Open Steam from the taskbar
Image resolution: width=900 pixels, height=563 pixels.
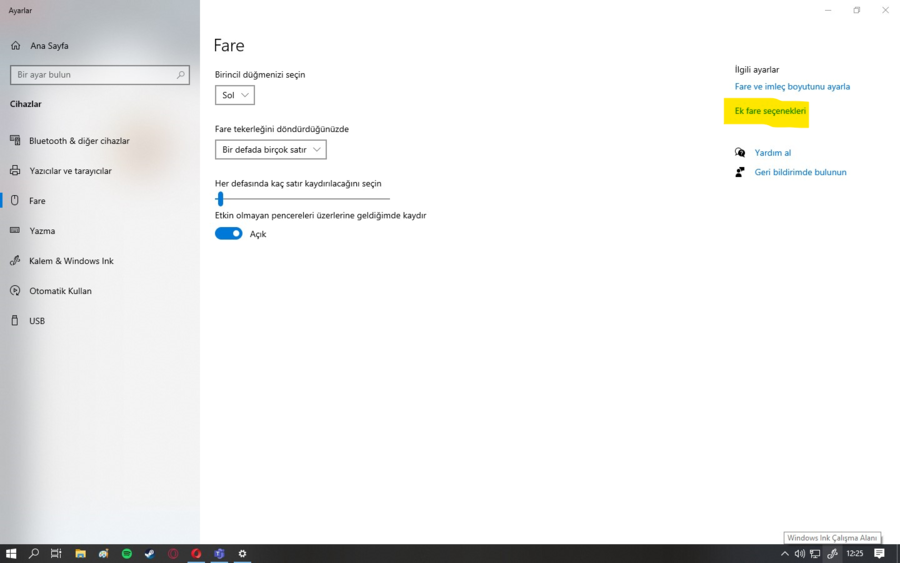(150, 554)
